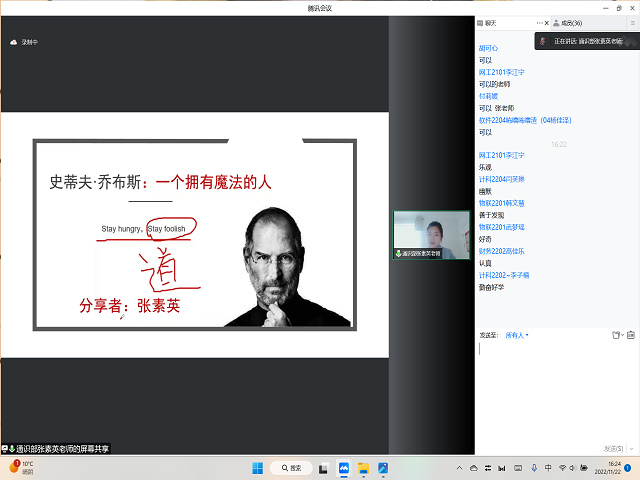Image resolution: width=640 pixels, height=480 pixels.
Task: Open the clock and date 16:24
Action: pos(608,468)
